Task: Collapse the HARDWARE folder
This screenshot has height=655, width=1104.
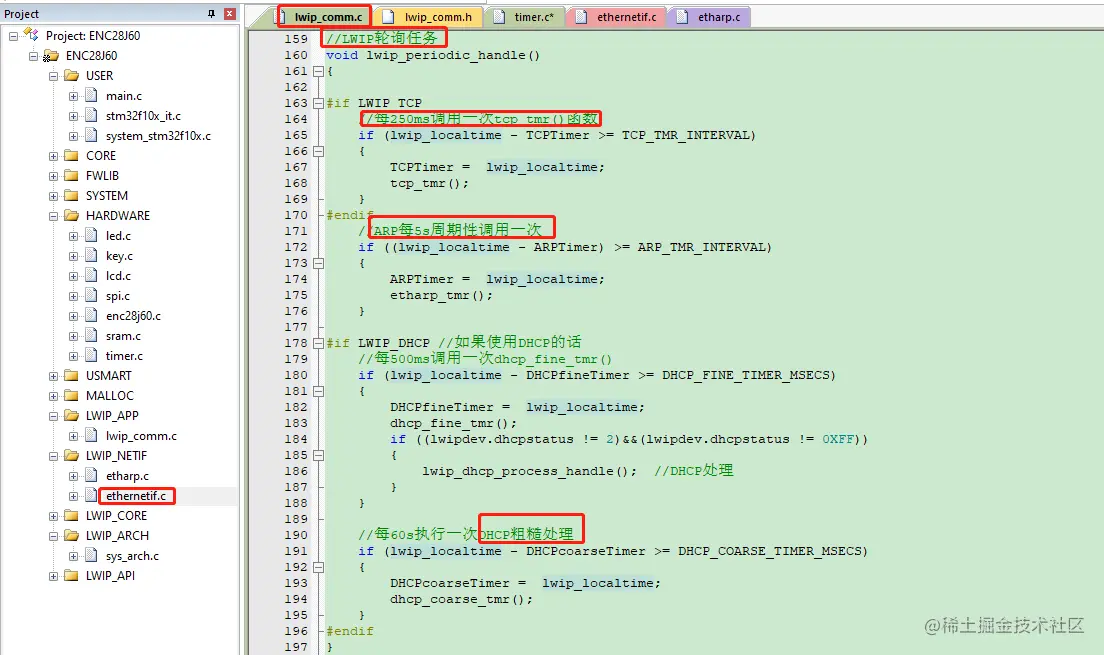Action: (x=54, y=216)
